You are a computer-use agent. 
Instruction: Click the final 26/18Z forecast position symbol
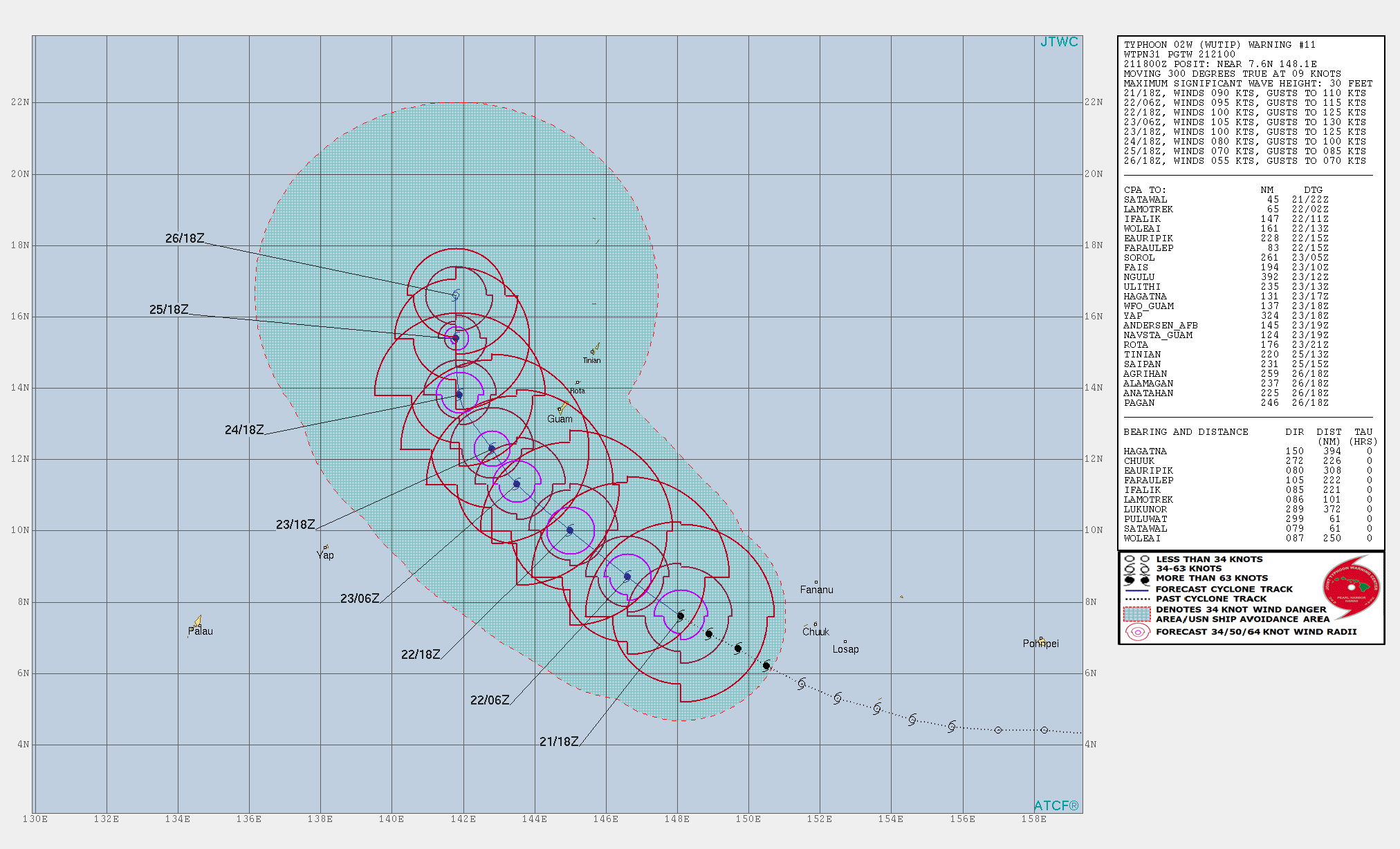coord(456,295)
